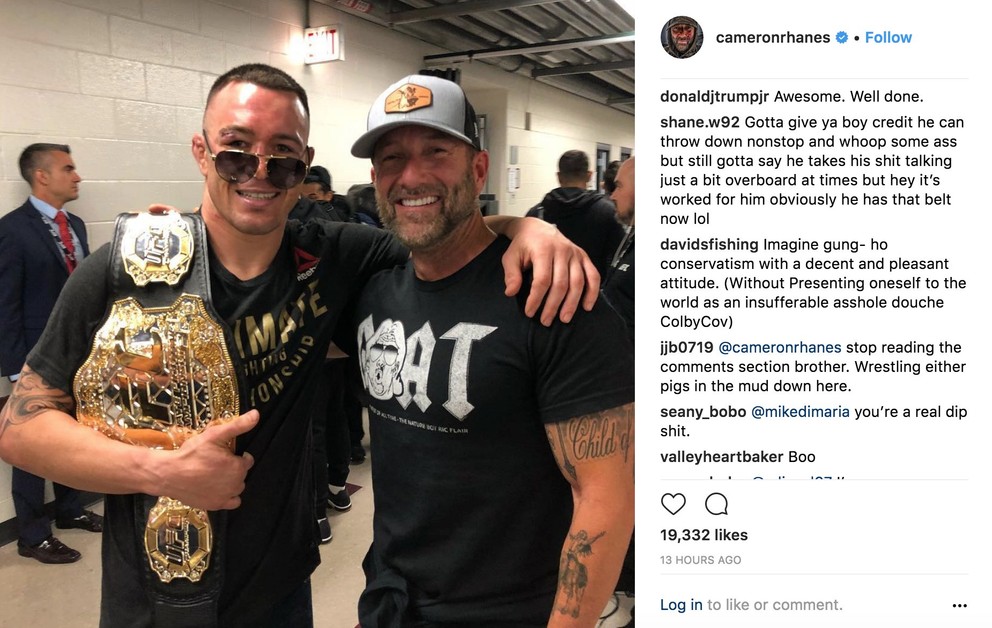Screen dimensions: 992x628
Task: Follow the cameronrhanes account
Action: tap(888, 37)
